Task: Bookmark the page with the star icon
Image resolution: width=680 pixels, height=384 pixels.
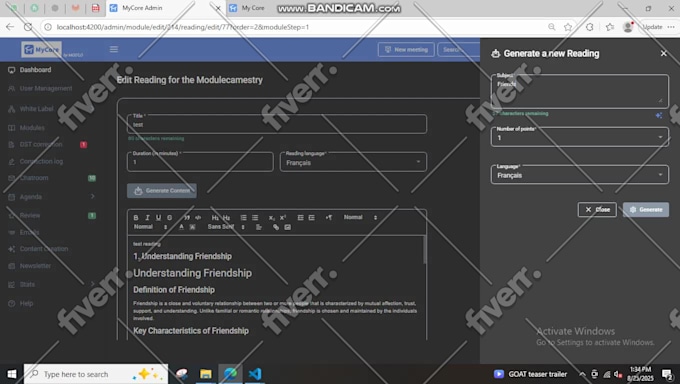Action: [x=568, y=27]
